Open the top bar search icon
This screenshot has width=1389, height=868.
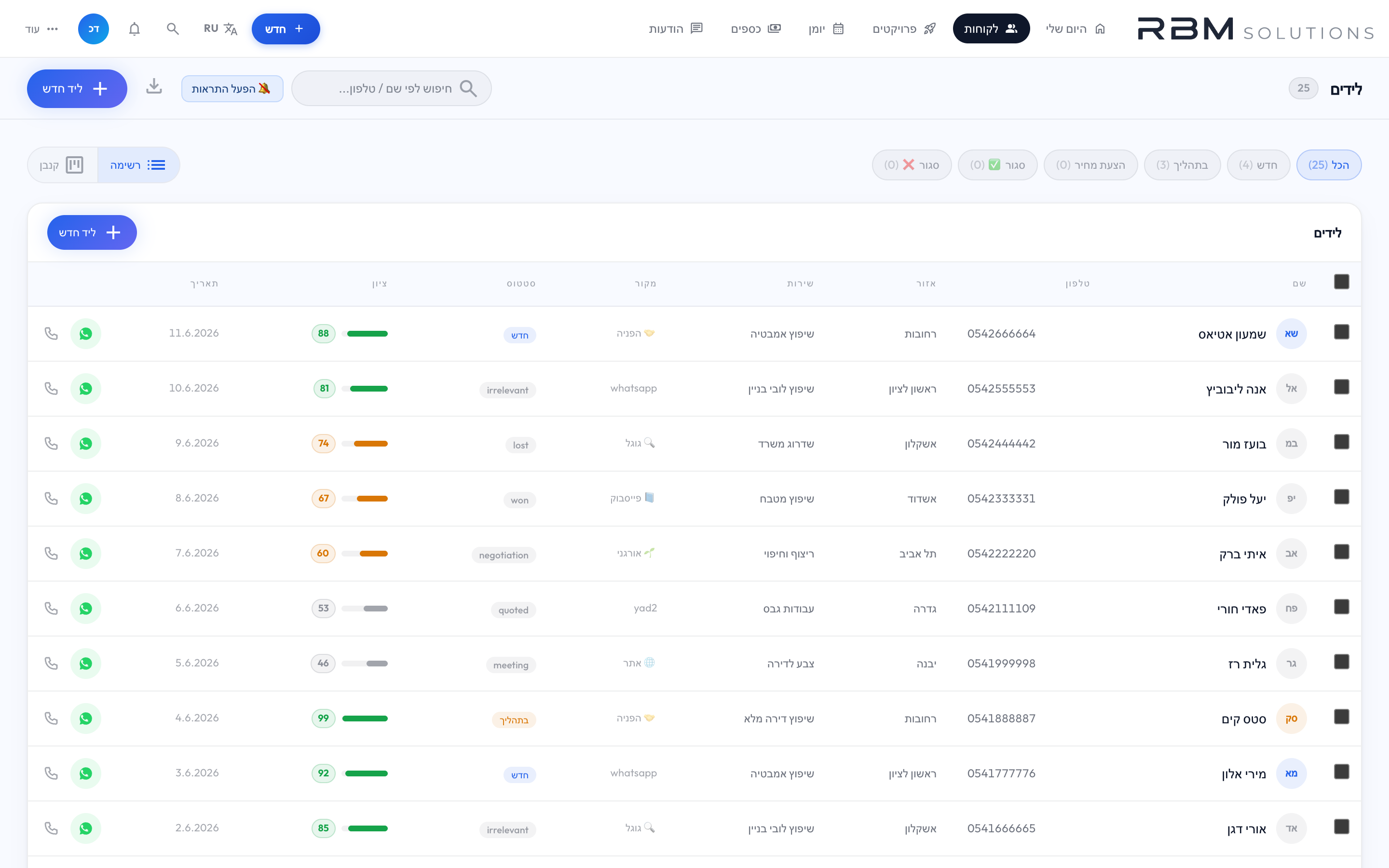172,29
